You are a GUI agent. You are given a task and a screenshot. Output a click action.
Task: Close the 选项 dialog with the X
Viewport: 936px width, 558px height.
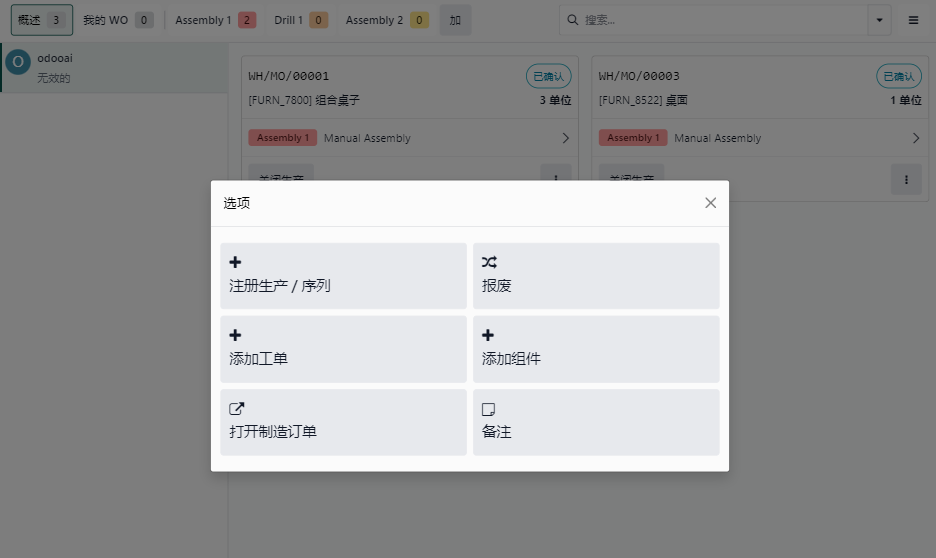click(710, 203)
